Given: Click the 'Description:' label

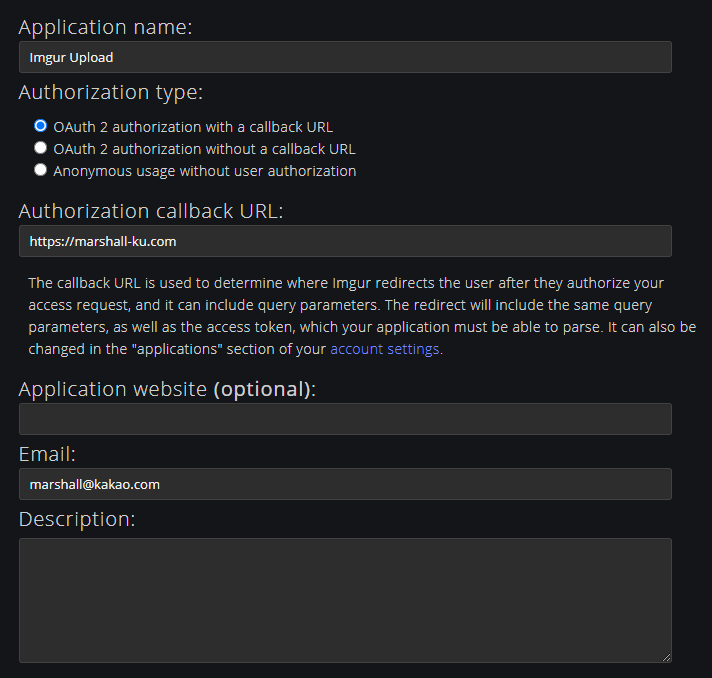Looking at the screenshot, I should [x=76, y=519].
